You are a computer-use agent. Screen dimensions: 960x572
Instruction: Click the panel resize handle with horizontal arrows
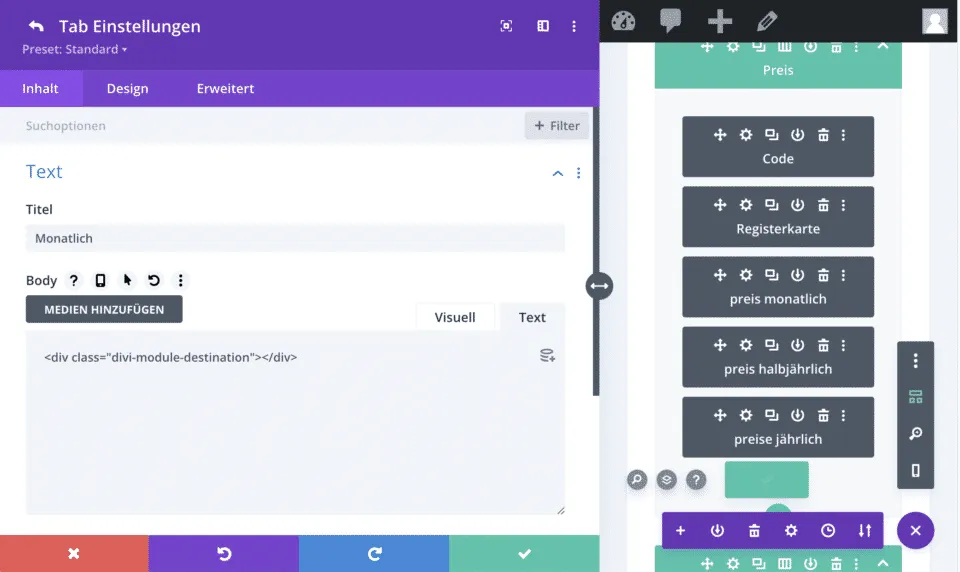click(599, 286)
